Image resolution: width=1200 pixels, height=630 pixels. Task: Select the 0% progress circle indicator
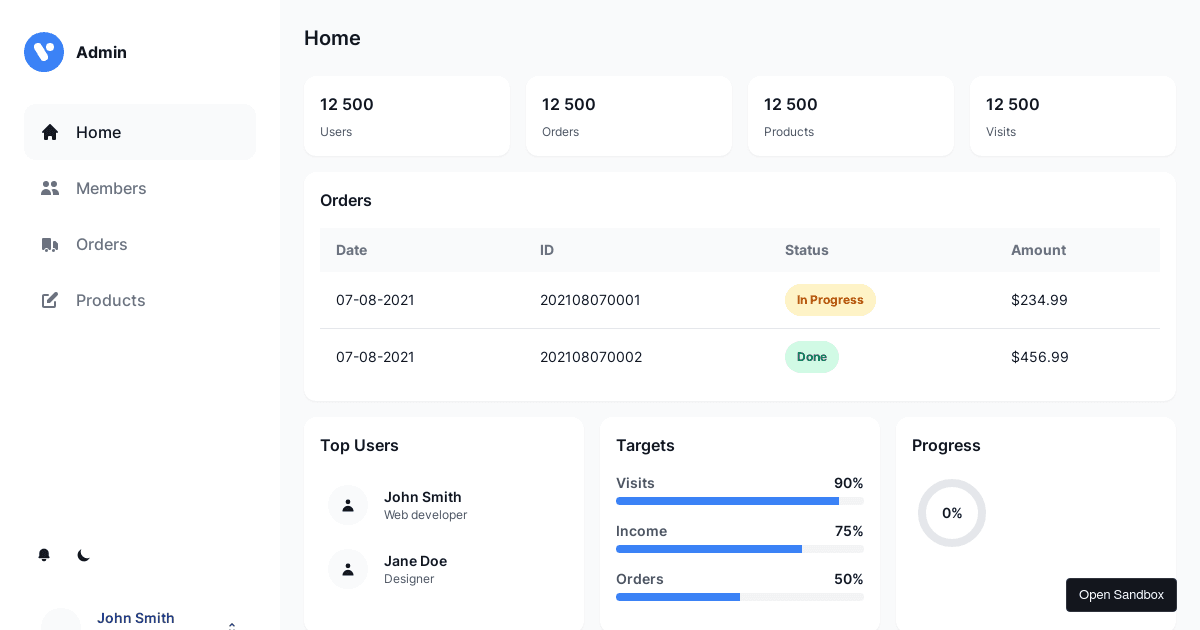tap(952, 513)
